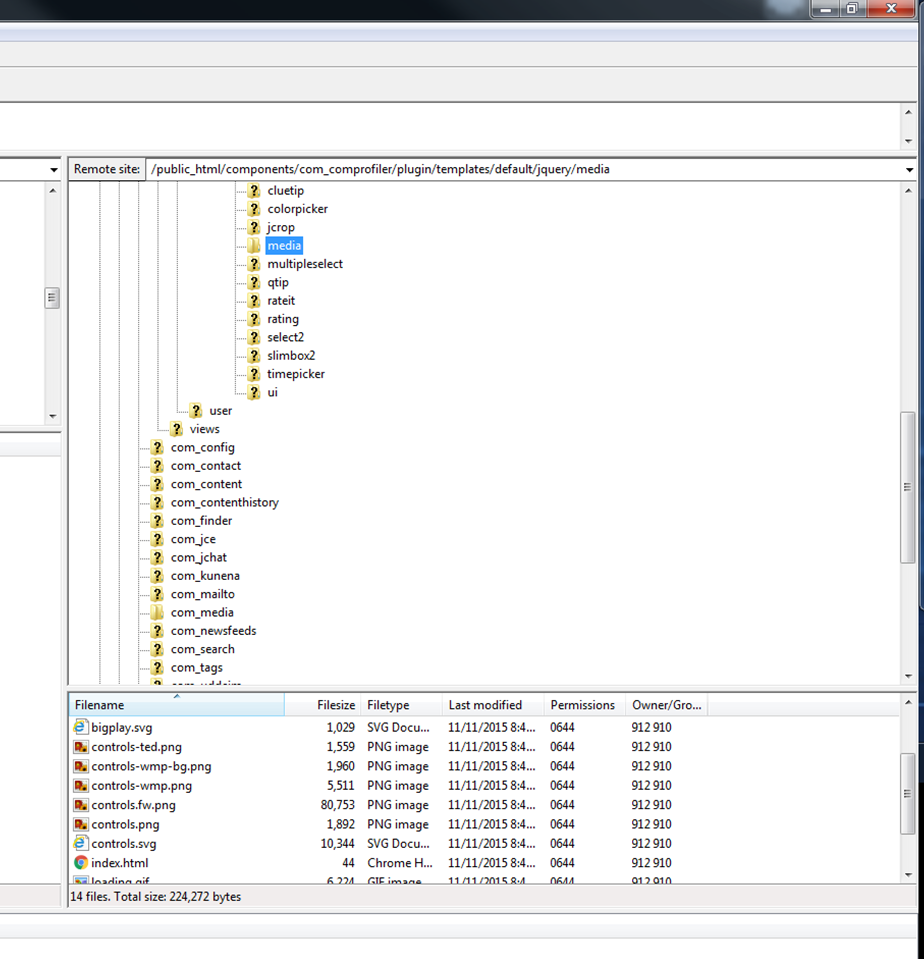924x959 pixels.
Task: Click the jcrop folder icon
Action: point(254,228)
